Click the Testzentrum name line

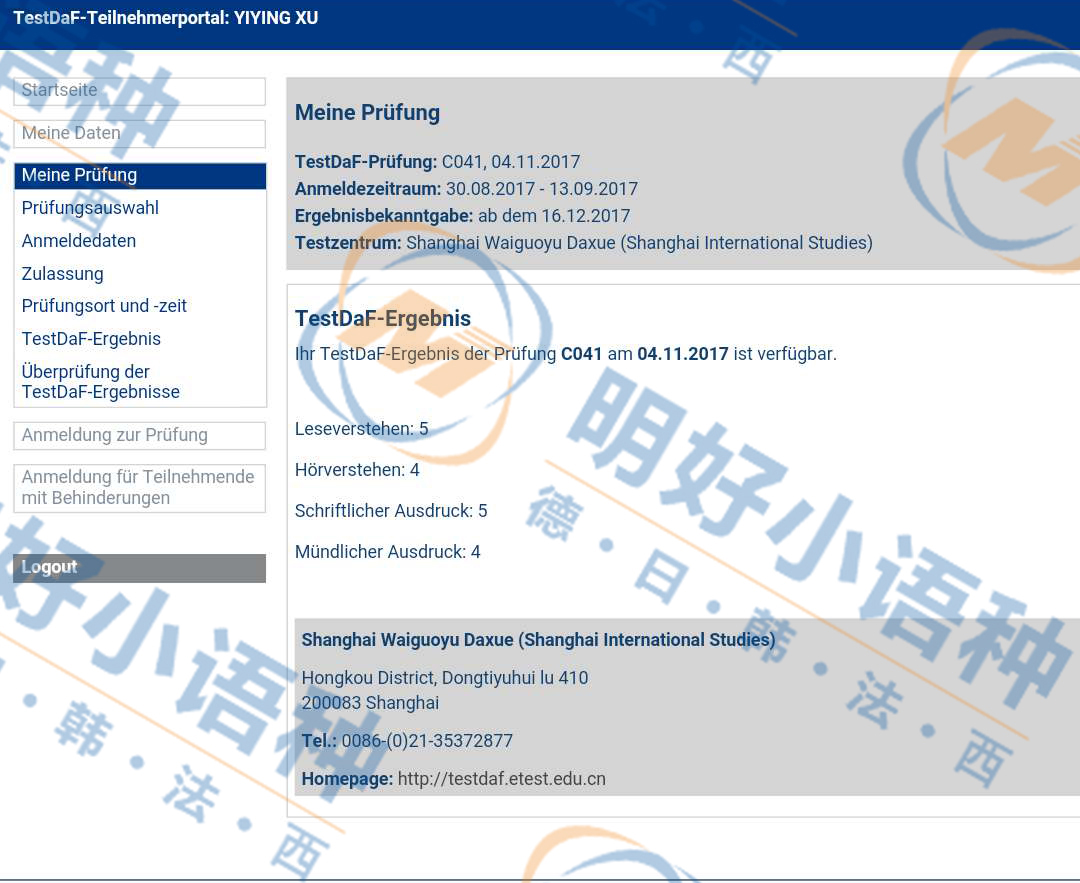tap(583, 243)
